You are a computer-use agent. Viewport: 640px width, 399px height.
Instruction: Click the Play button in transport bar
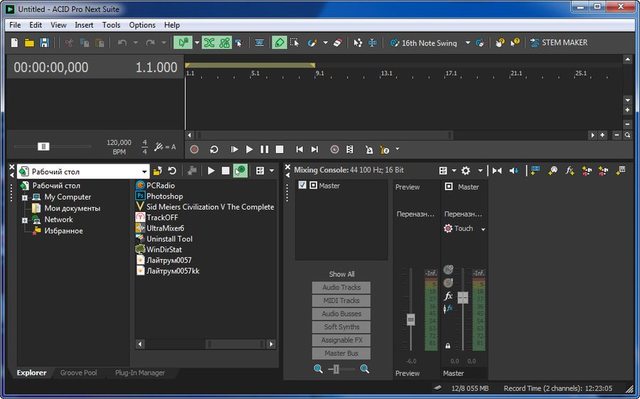pos(249,149)
